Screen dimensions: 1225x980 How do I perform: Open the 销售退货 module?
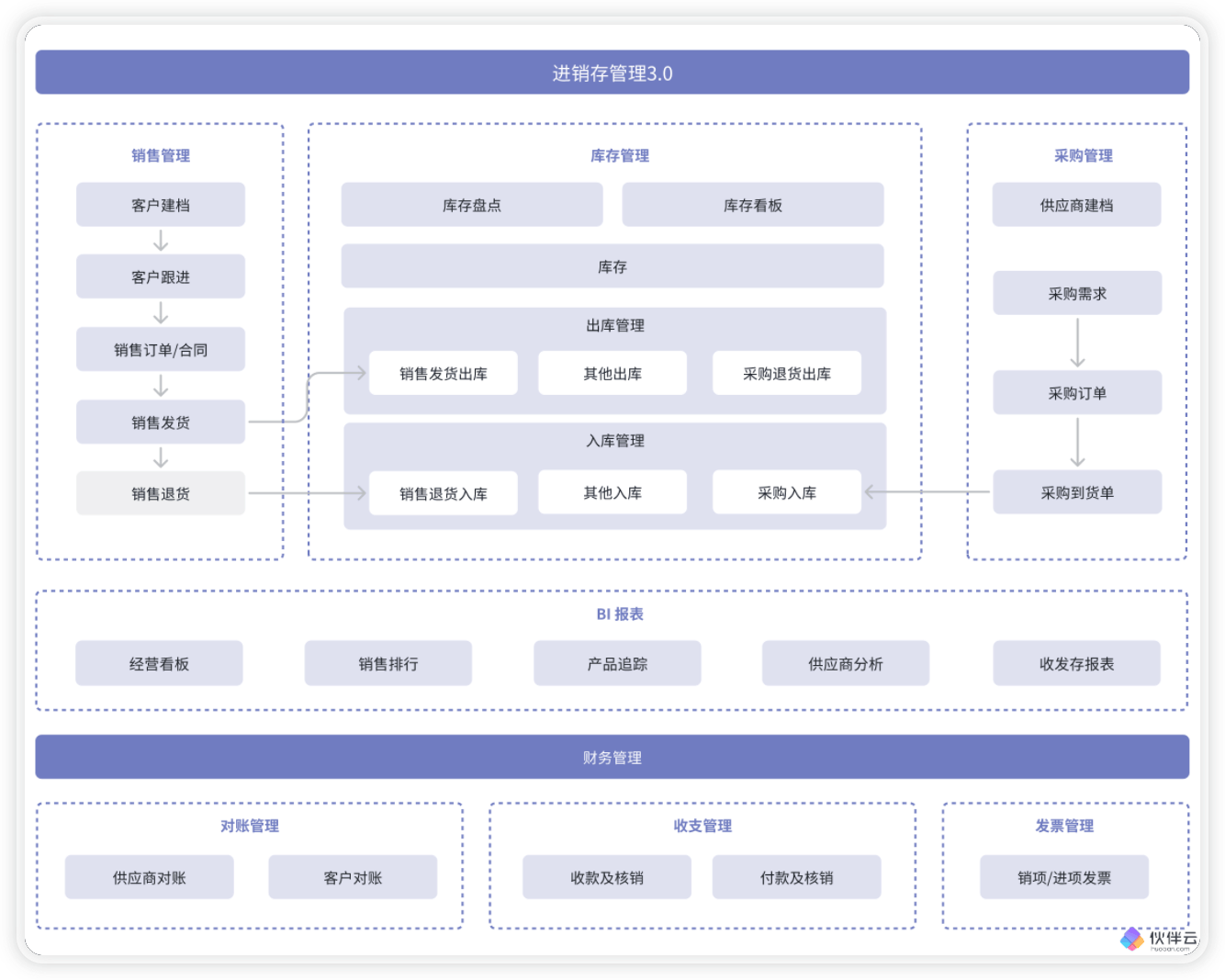(x=161, y=493)
